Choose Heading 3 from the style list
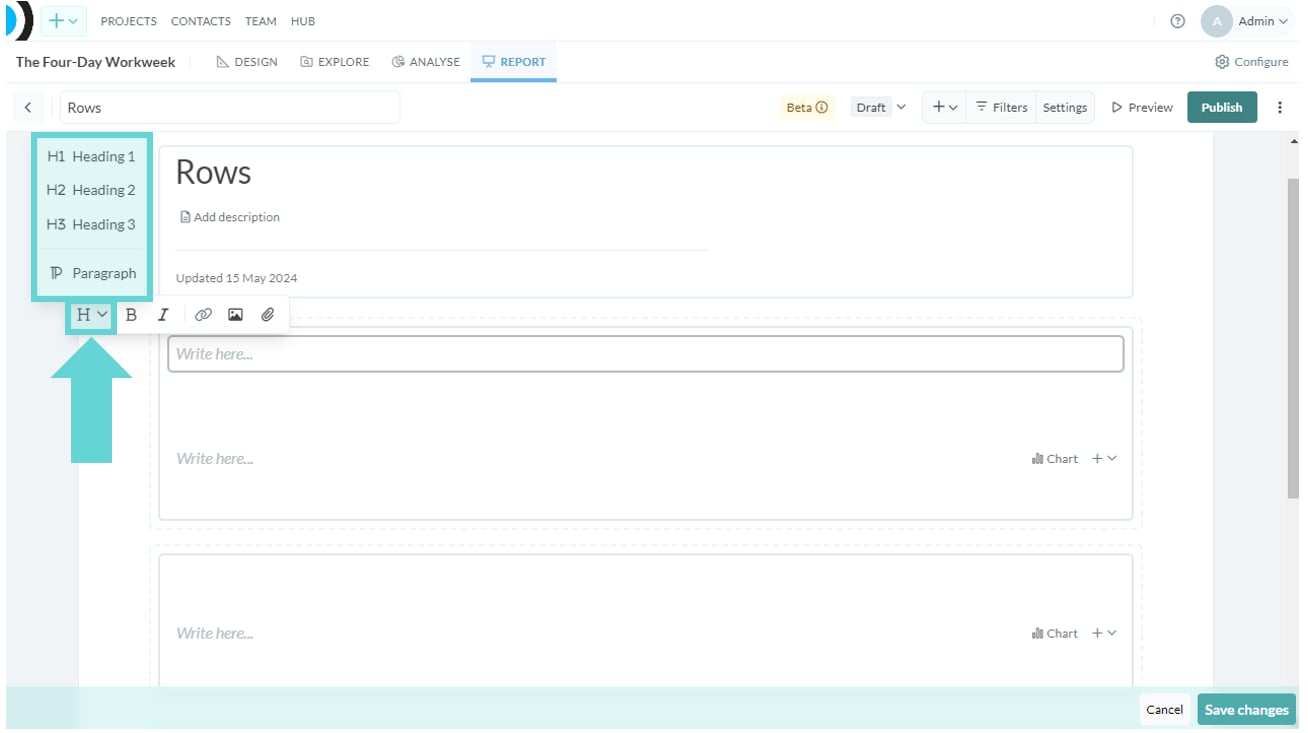This screenshot has height=733, width=1308. pyautogui.click(x=91, y=224)
